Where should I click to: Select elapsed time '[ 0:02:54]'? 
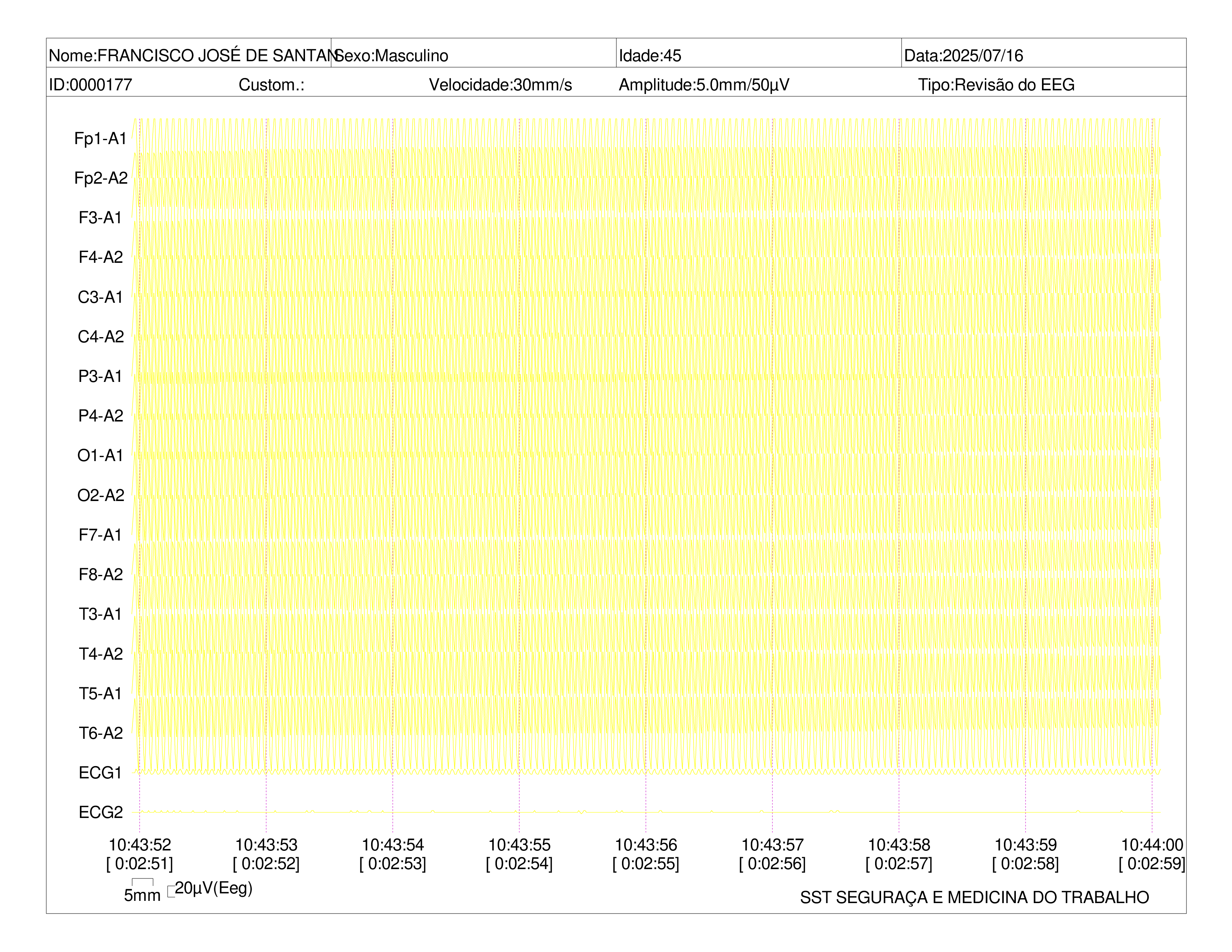(x=520, y=864)
